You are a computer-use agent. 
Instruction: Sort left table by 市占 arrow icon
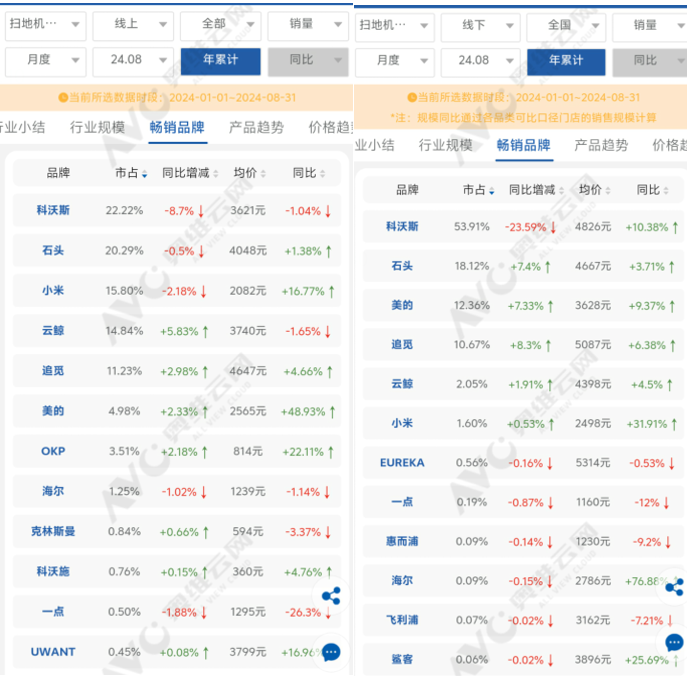145,174
